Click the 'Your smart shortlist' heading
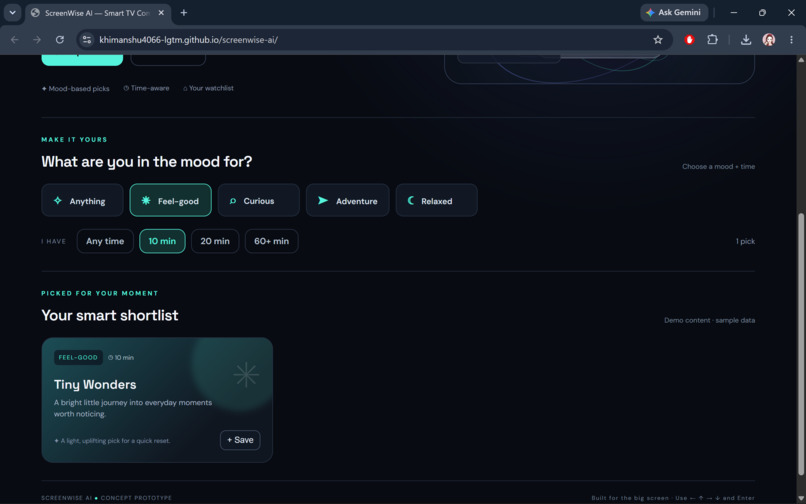 110,315
